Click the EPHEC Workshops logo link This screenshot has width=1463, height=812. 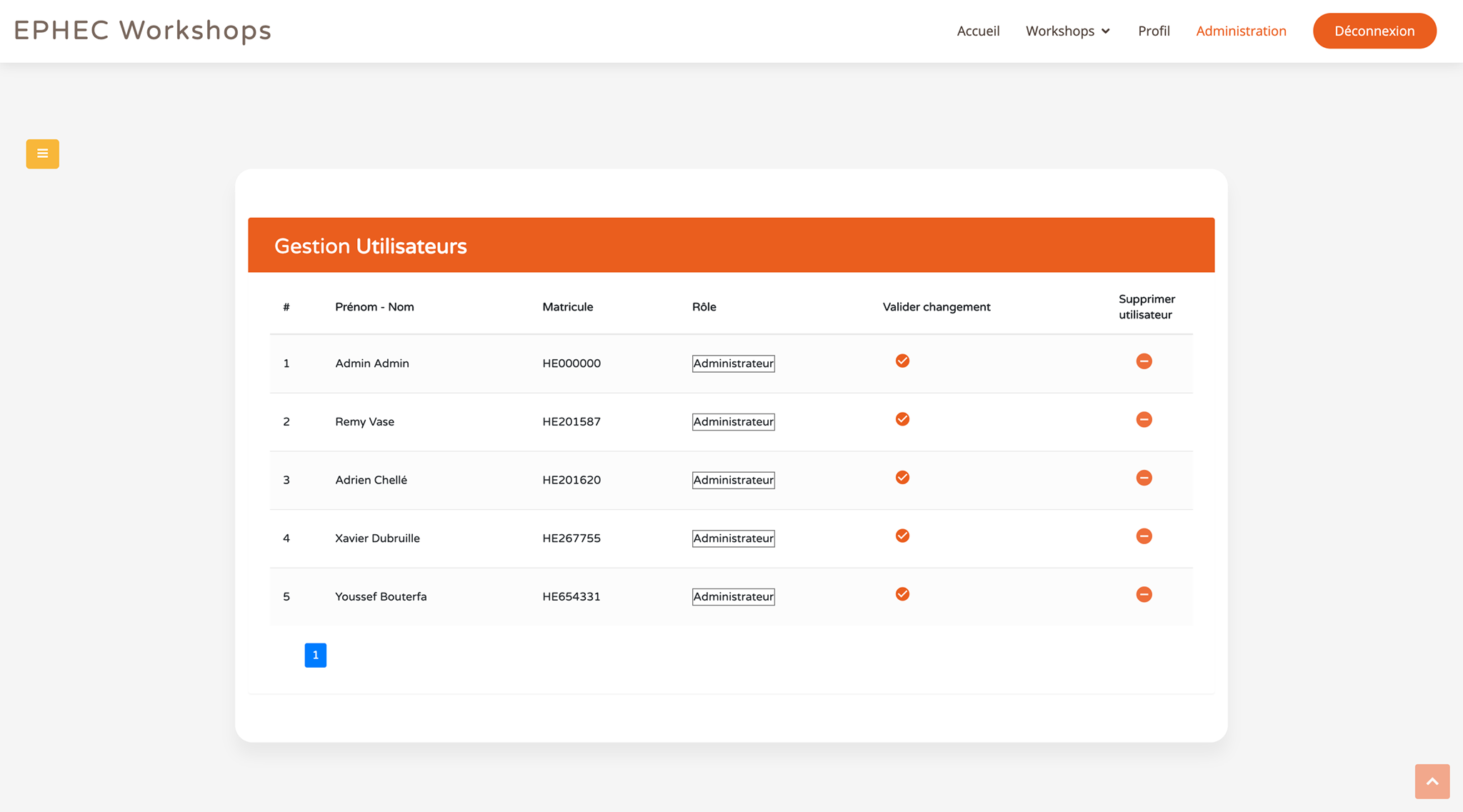[x=143, y=31]
